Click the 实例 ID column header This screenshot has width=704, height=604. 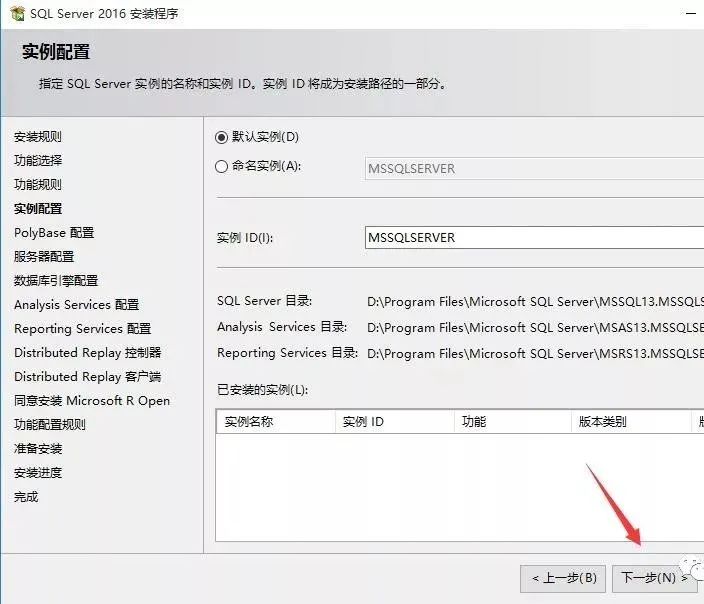(395, 422)
